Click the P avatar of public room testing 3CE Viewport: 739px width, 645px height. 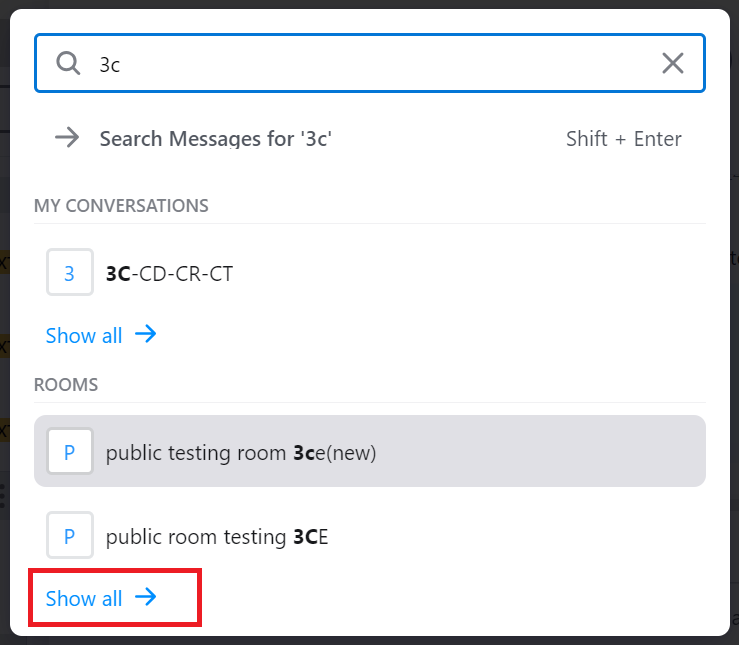coord(70,535)
